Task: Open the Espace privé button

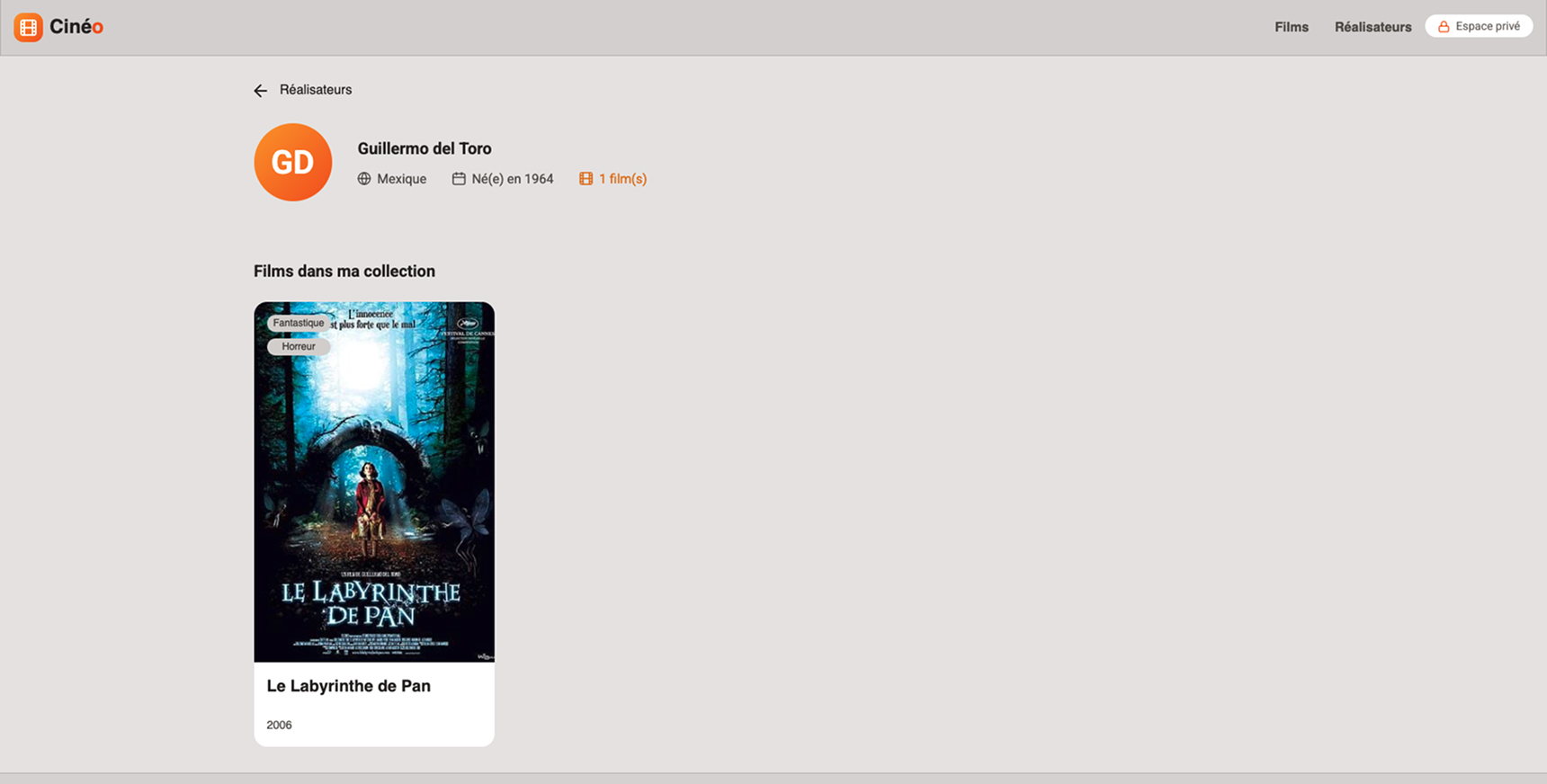Action: pyautogui.click(x=1479, y=26)
